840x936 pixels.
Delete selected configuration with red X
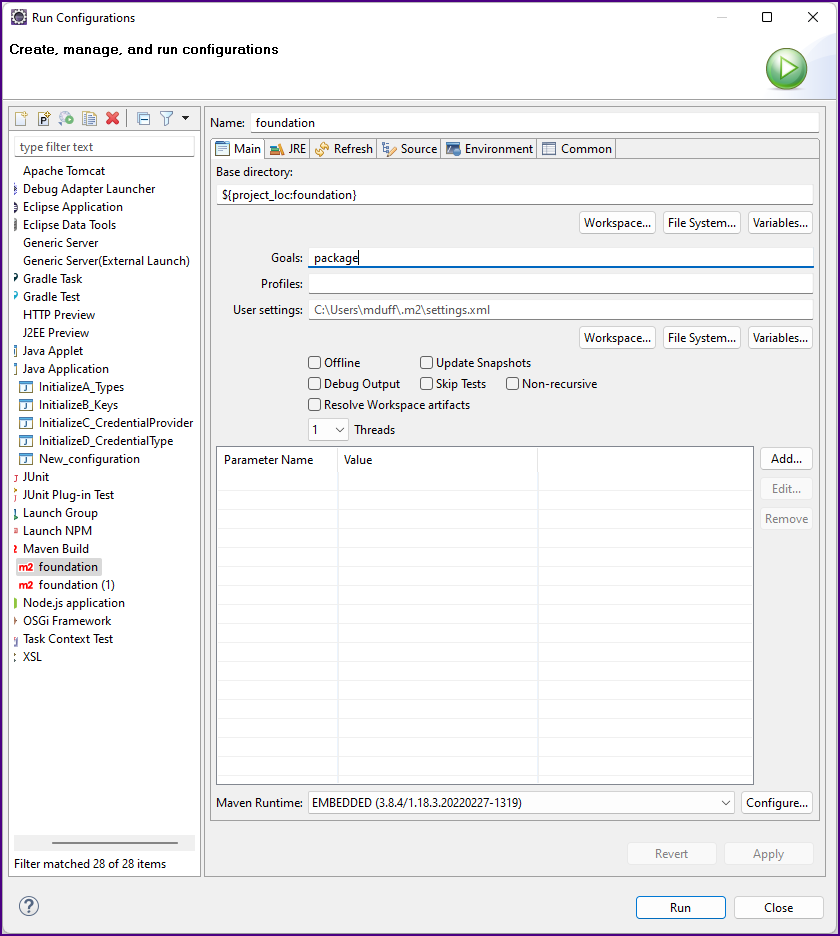point(112,118)
